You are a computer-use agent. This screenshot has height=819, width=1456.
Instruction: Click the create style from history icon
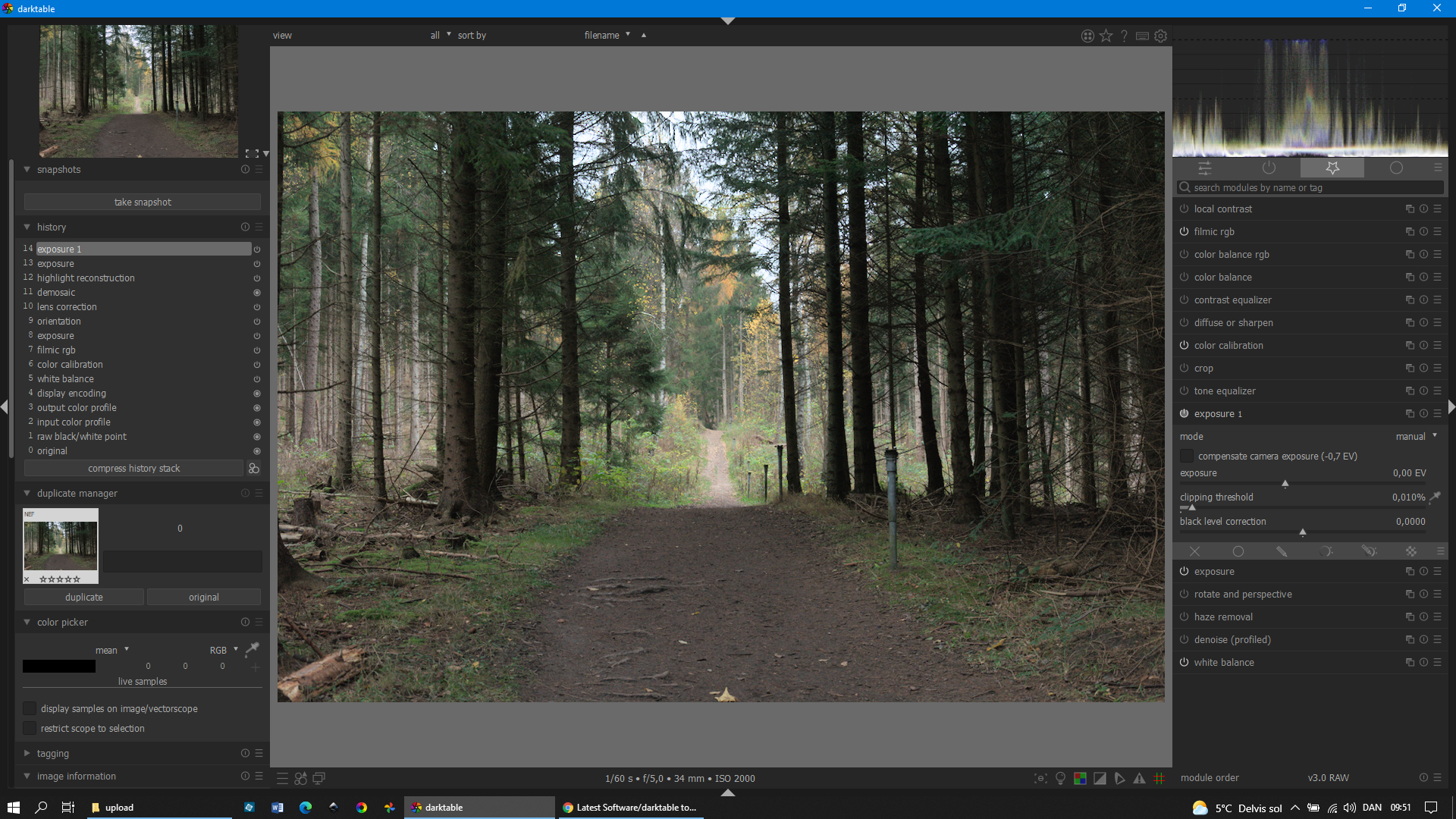click(254, 469)
